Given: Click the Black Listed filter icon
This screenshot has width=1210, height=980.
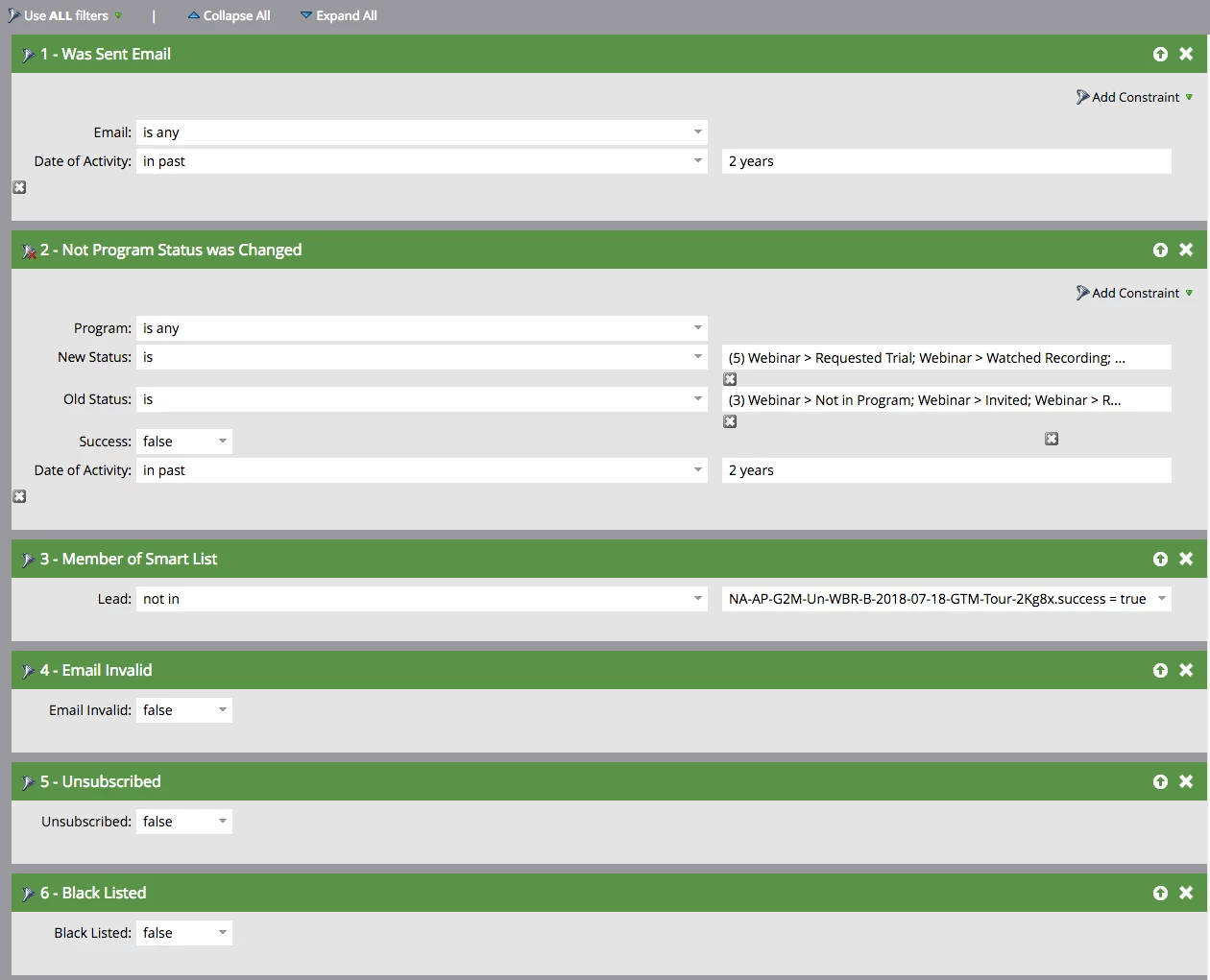Looking at the screenshot, I should pyautogui.click(x=29, y=894).
